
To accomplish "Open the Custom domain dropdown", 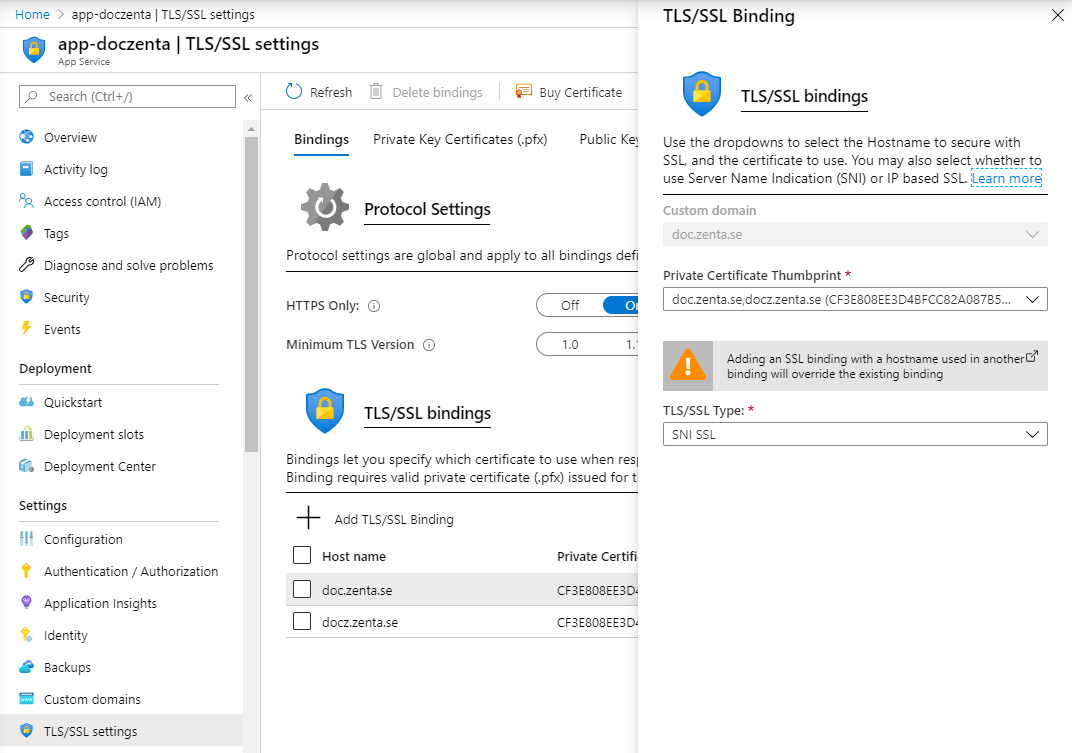I will click(x=1034, y=233).
